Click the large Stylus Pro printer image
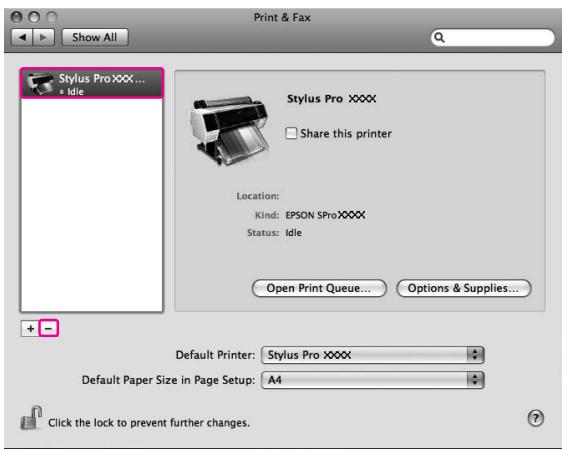The height and width of the screenshot is (451, 565). [230, 130]
